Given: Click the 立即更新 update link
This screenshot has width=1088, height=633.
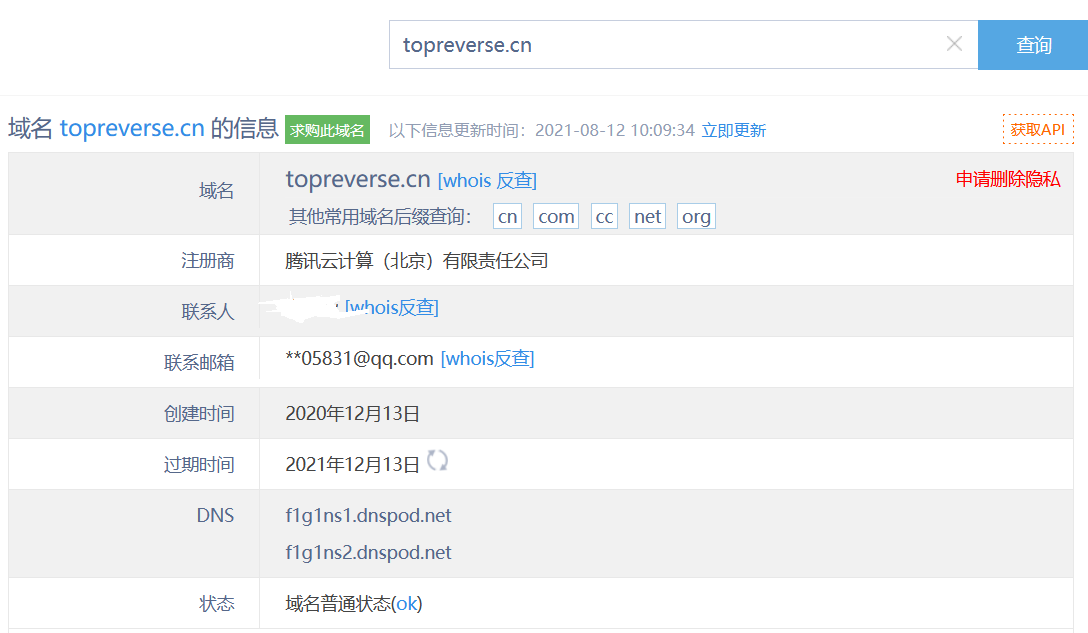Looking at the screenshot, I should 733,130.
